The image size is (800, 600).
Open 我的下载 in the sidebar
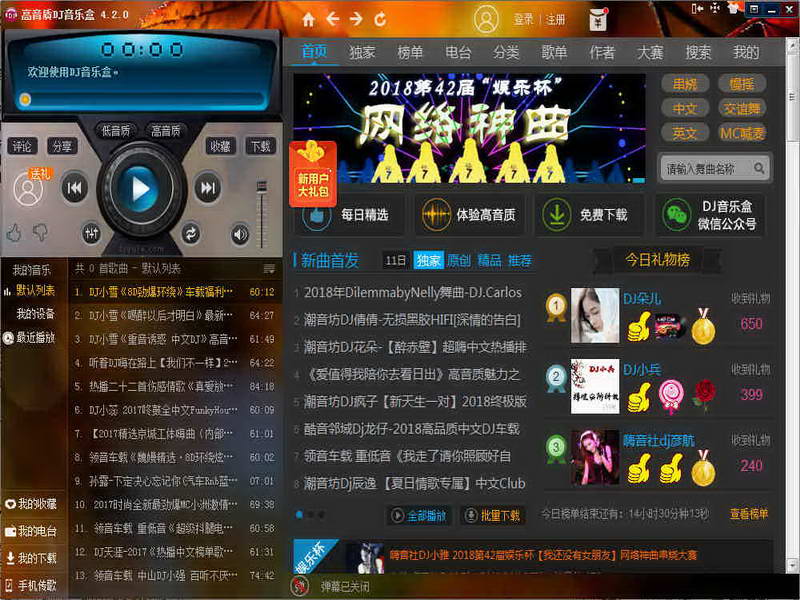[31, 558]
